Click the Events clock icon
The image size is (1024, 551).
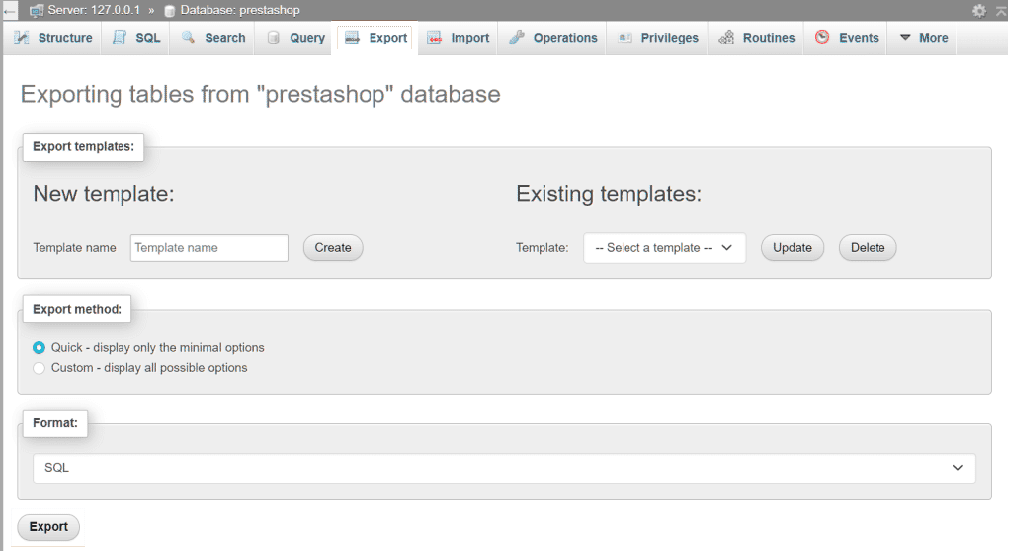point(822,38)
